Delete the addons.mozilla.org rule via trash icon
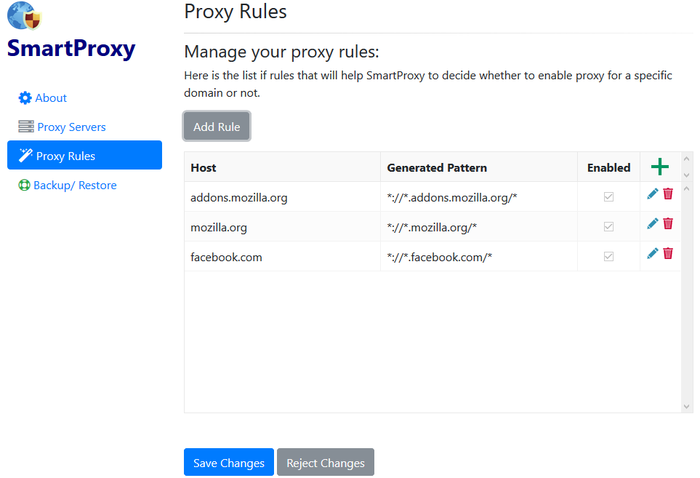 pos(668,196)
